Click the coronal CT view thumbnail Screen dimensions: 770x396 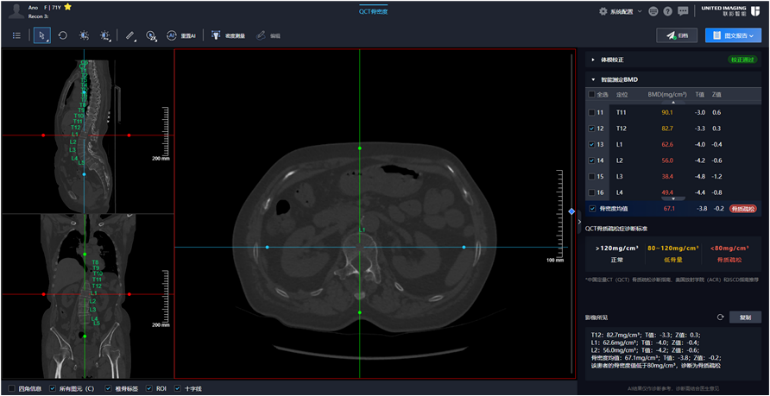coord(88,296)
